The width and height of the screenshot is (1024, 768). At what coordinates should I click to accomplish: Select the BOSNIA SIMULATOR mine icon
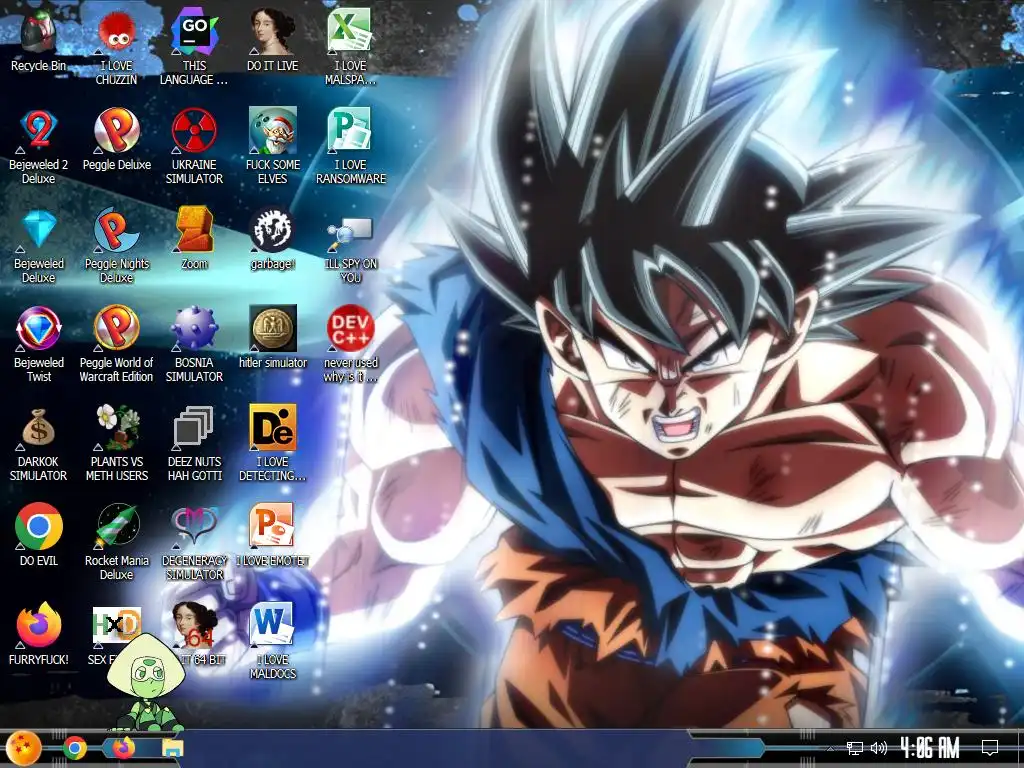click(194, 328)
